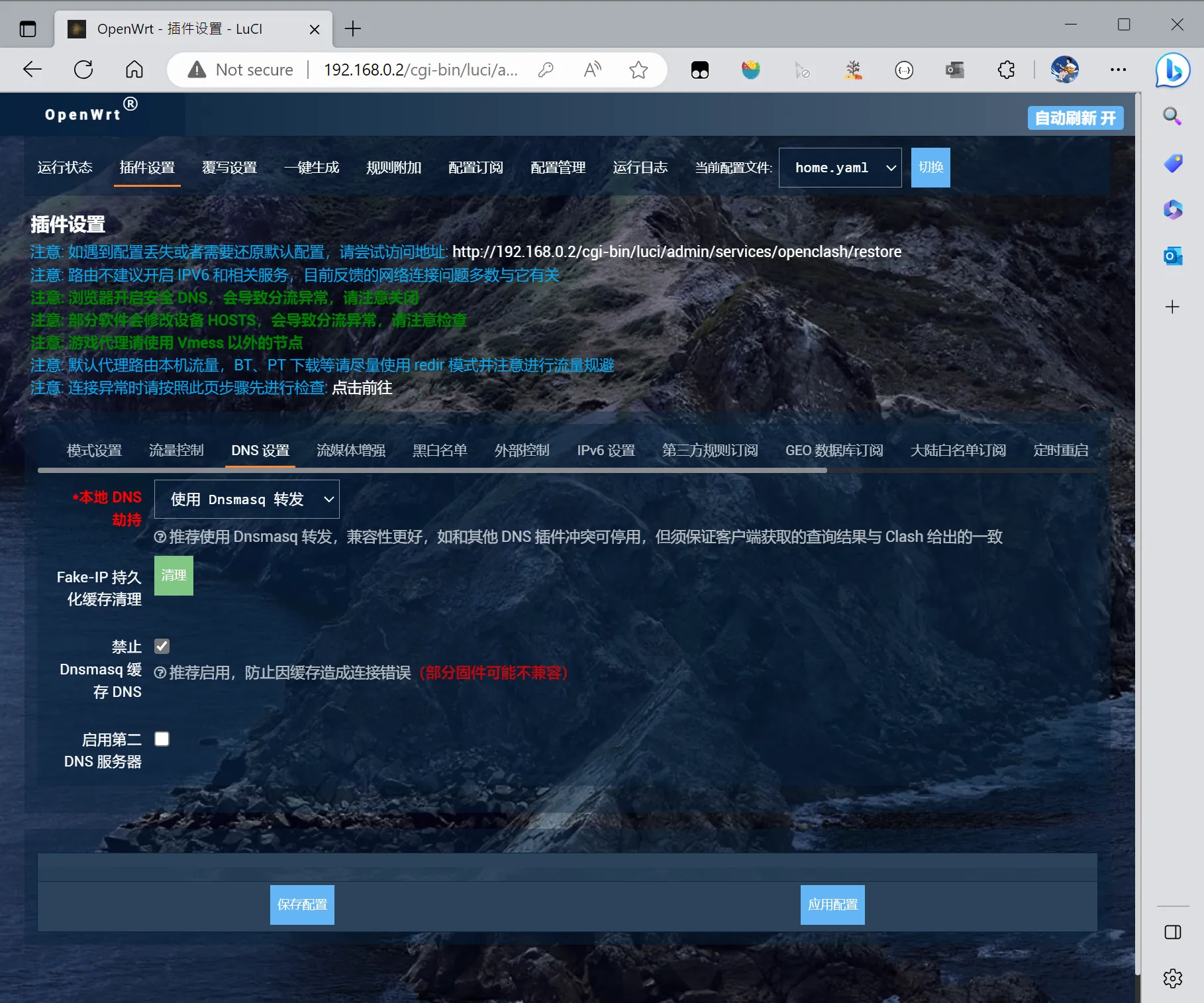Open the browser profile avatar
This screenshot has height=1003, width=1204.
tap(1065, 70)
